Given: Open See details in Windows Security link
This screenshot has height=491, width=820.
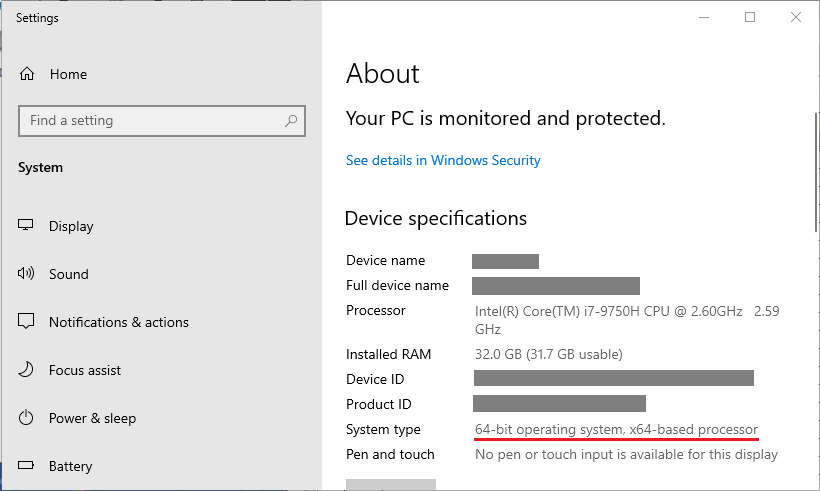Looking at the screenshot, I should coord(443,161).
